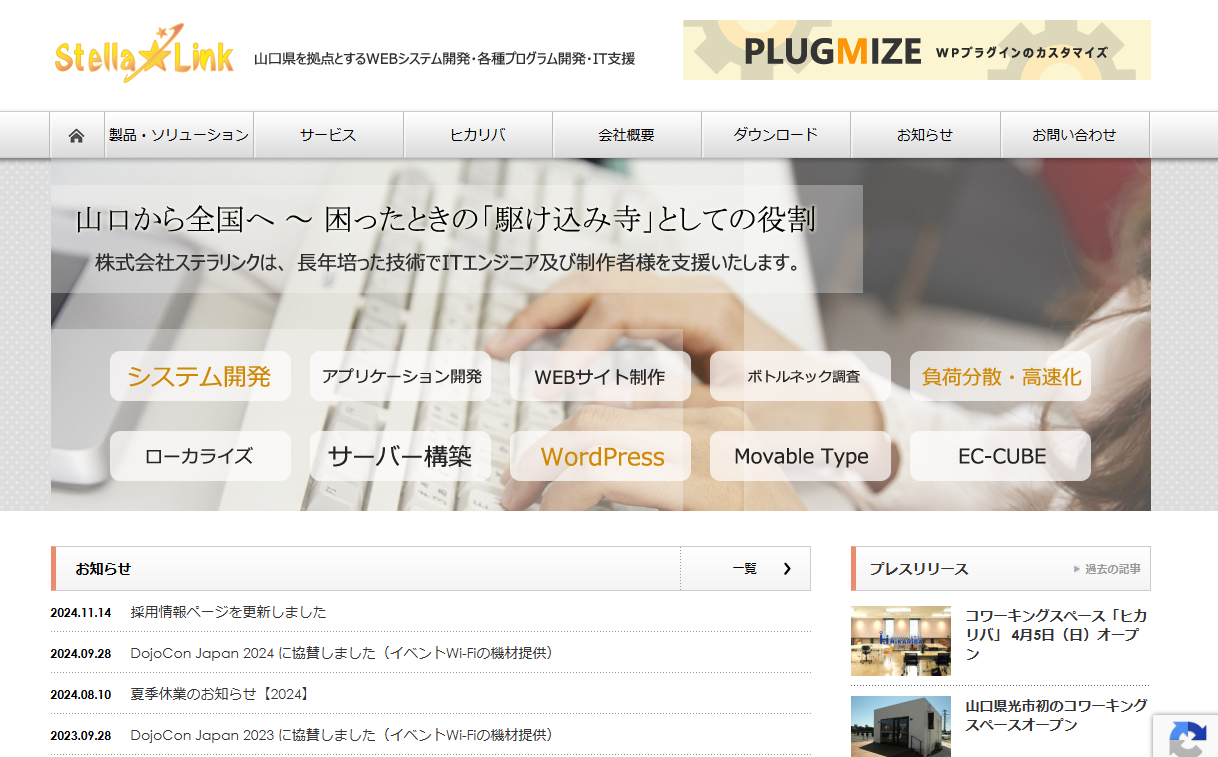Select the サービス menu item

tap(328, 135)
